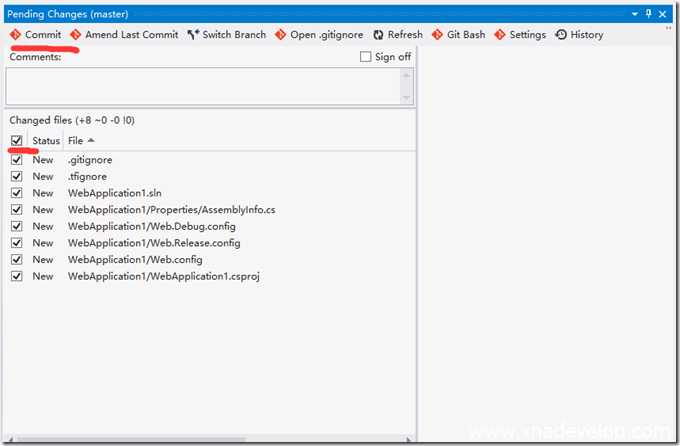The width and height of the screenshot is (680, 446).
Task: Uncheck the .gitignore file checkbox
Action: coord(16,160)
